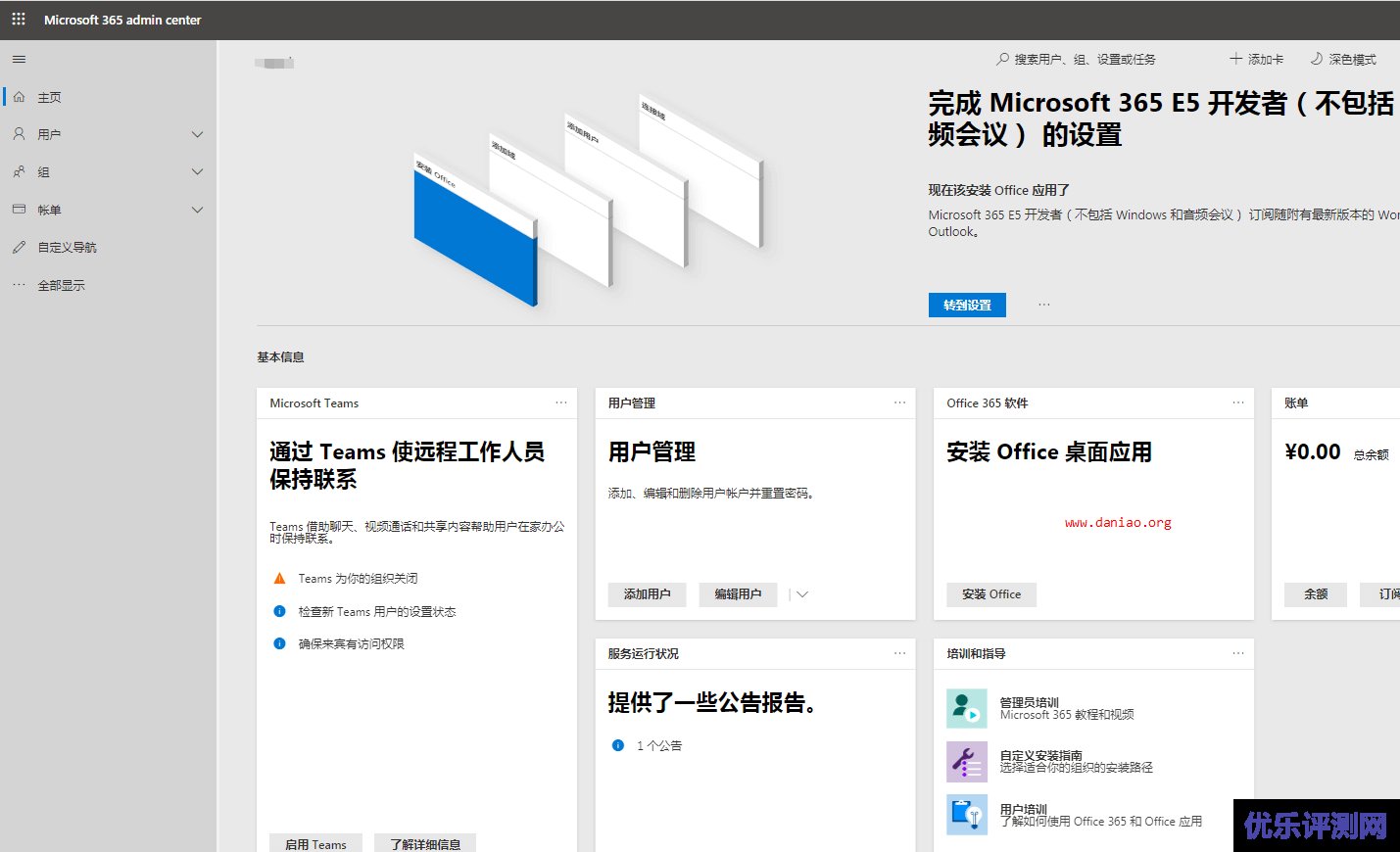Screen dimensions: 1400x852
Task: Click the Home icon in sidebar
Action: point(19,97)
